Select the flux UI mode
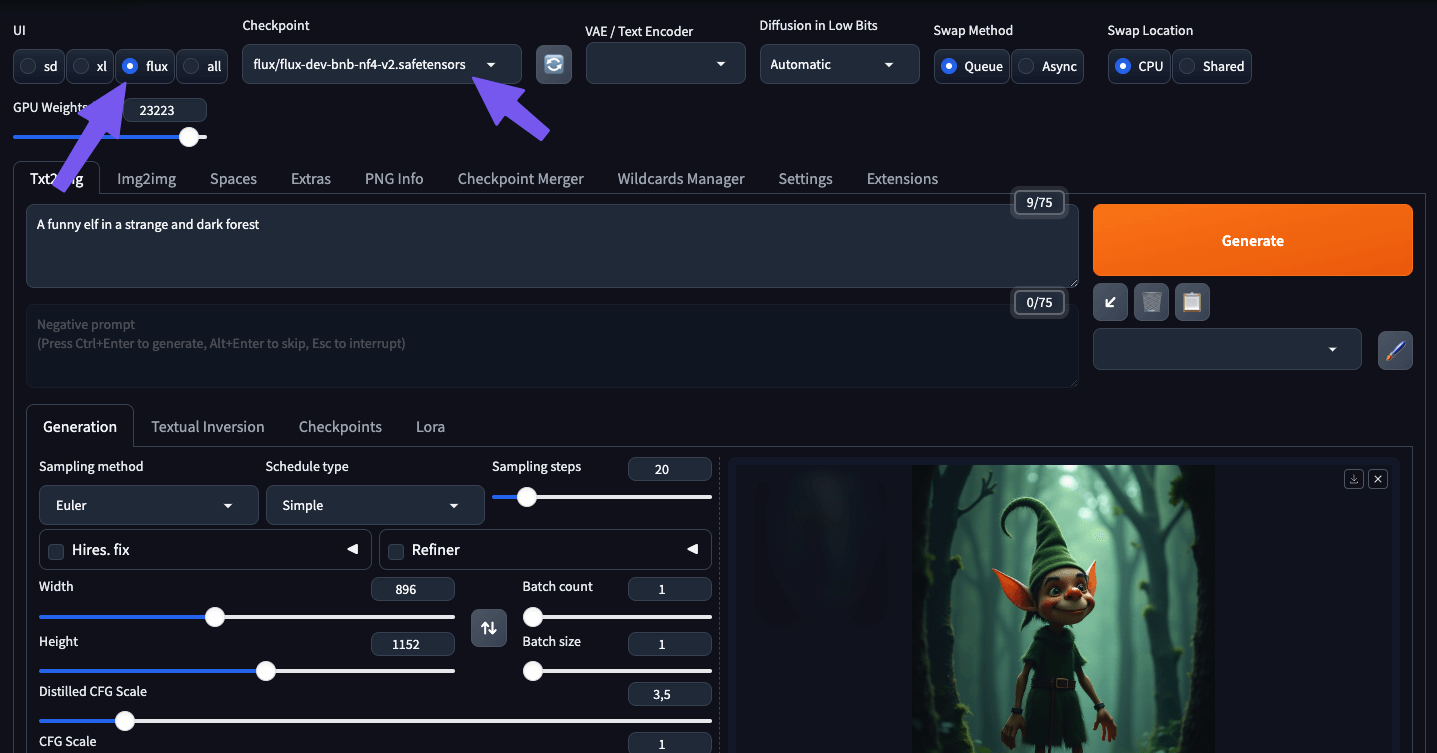This screenshot has height=753, width=1437. coord(131,65)
